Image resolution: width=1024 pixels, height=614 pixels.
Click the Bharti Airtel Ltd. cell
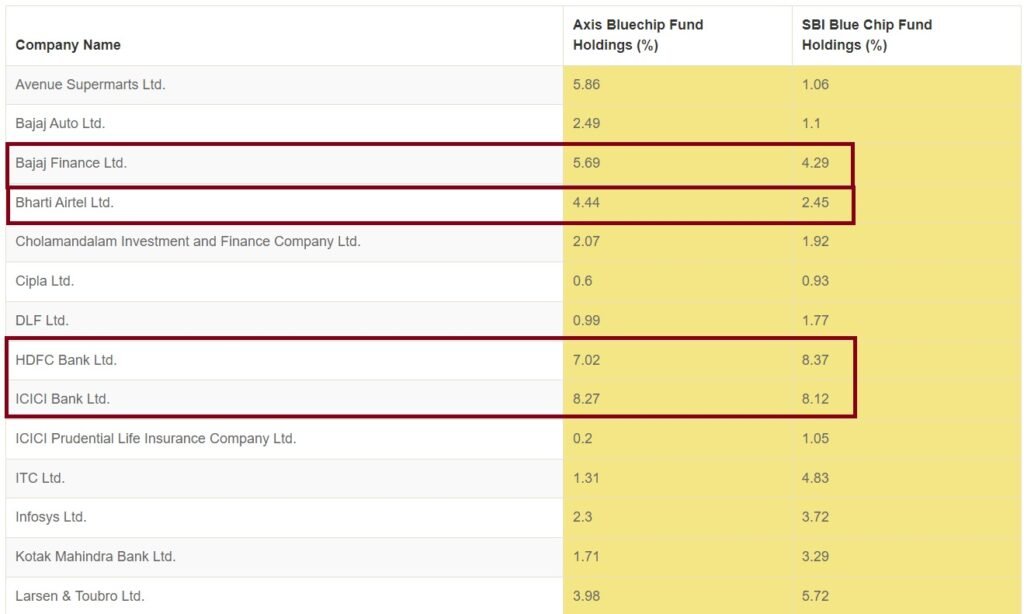(65, 203)
